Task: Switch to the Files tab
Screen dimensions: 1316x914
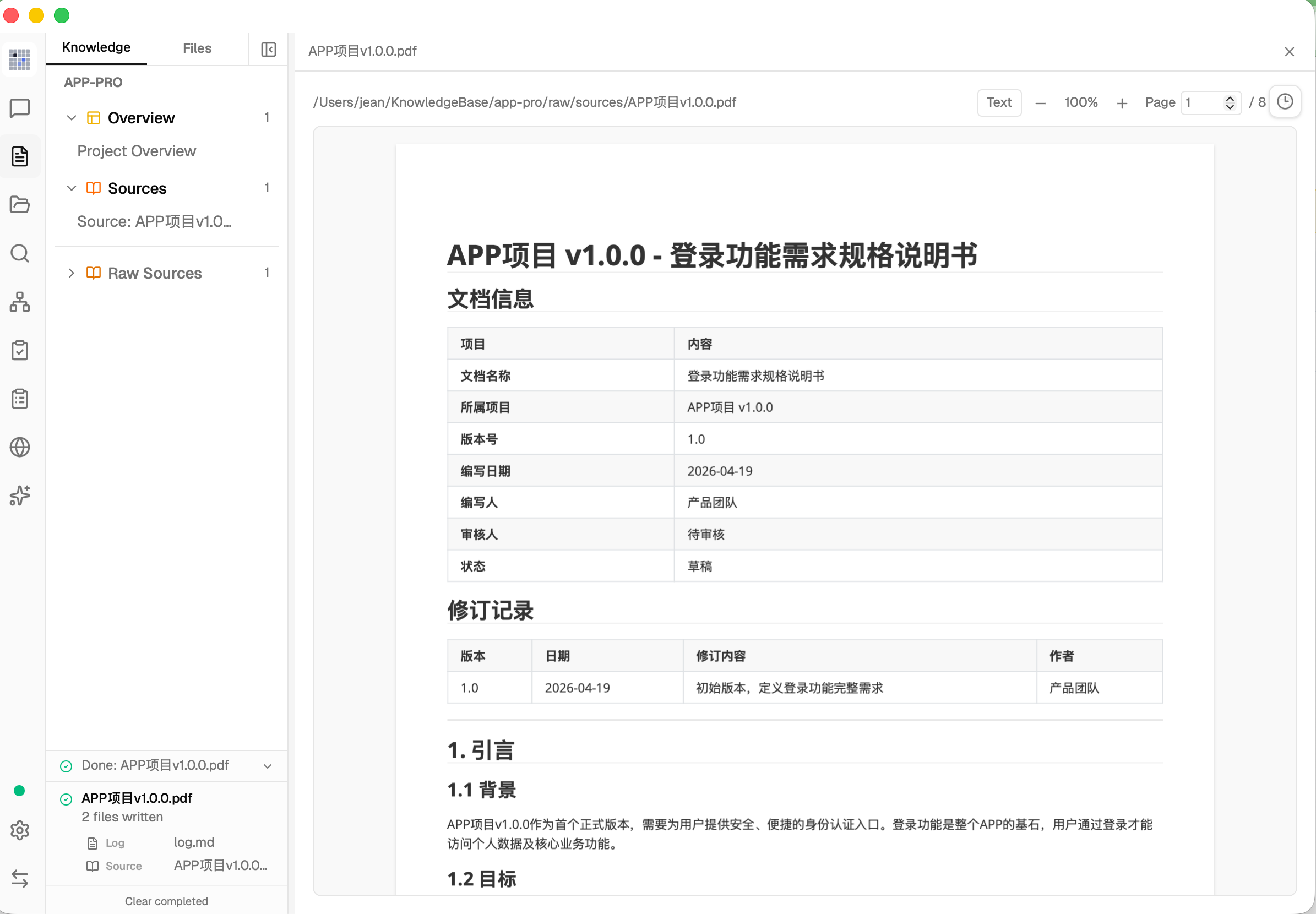Action: click(x=197, y=48)
